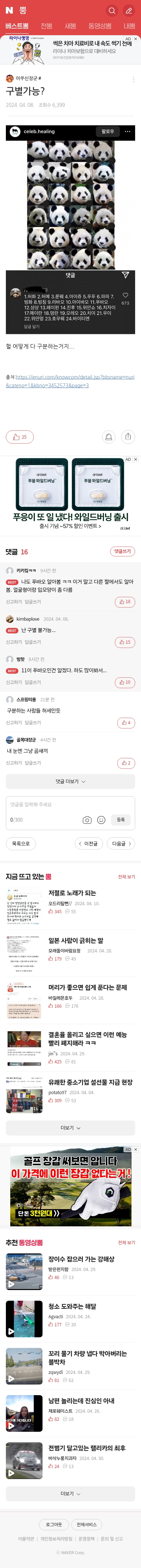This screenshot has width=141, height=1568.
Task: Tap the report siren icon below post
Action: point(108,436)
